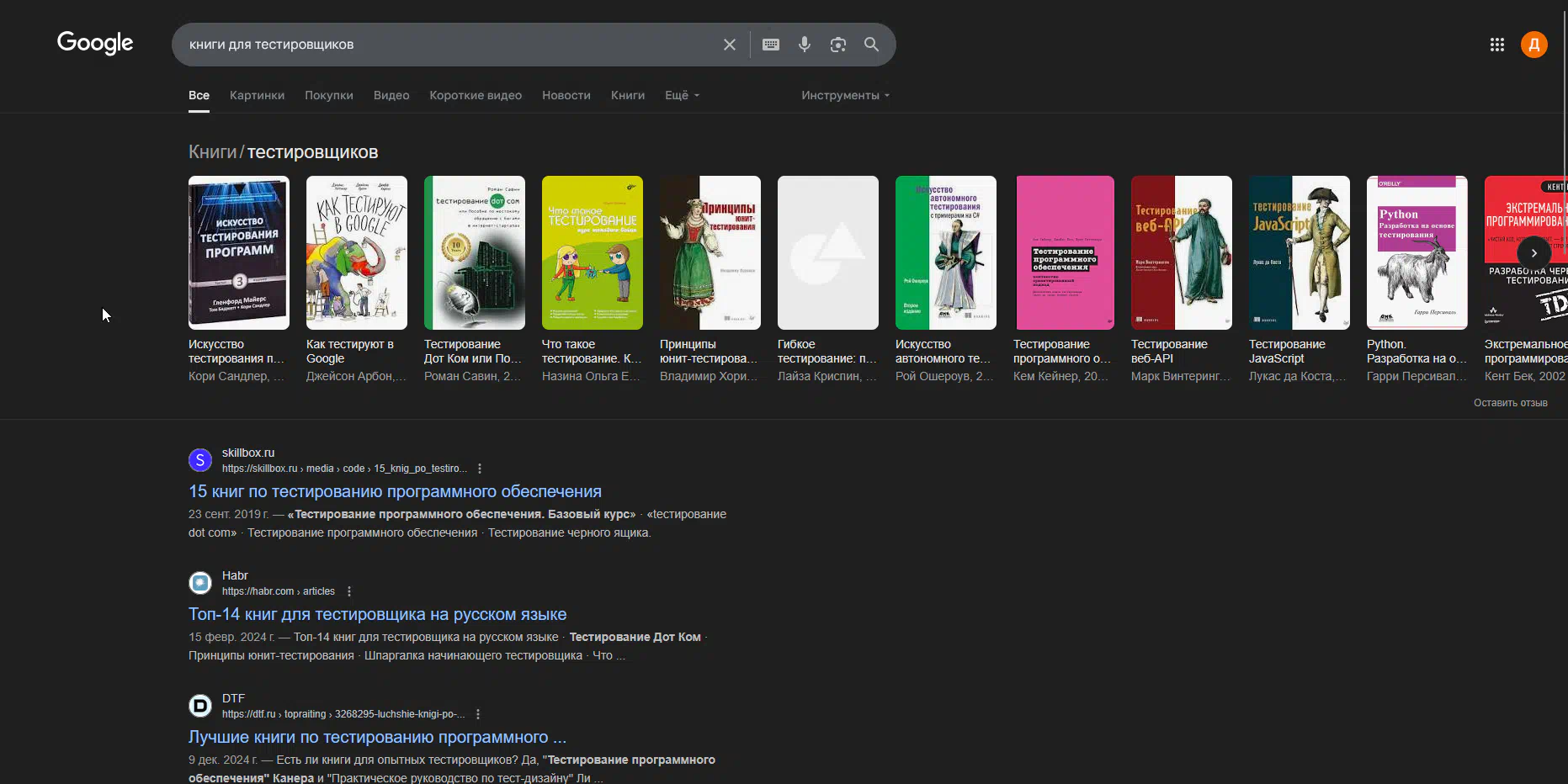Viewport: 1568px width, 784px height.
Task: Open 'Тестирование веб-API' book cover
Action: click(1182, 252)
